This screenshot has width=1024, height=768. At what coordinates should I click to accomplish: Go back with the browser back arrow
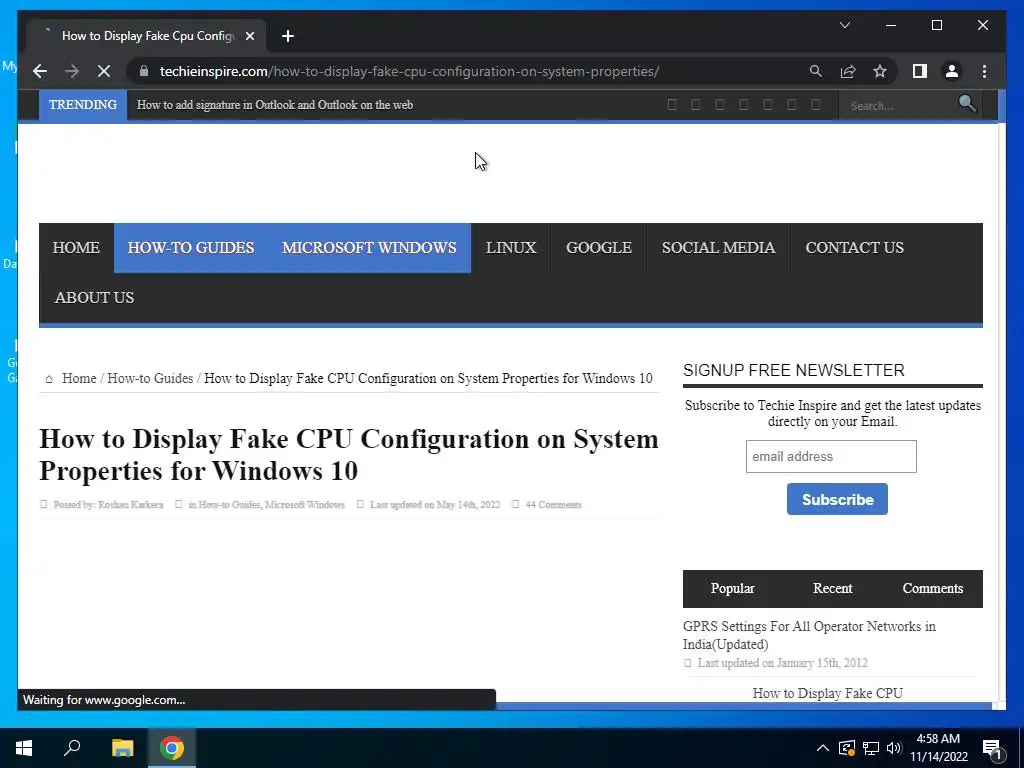point(40,71)
